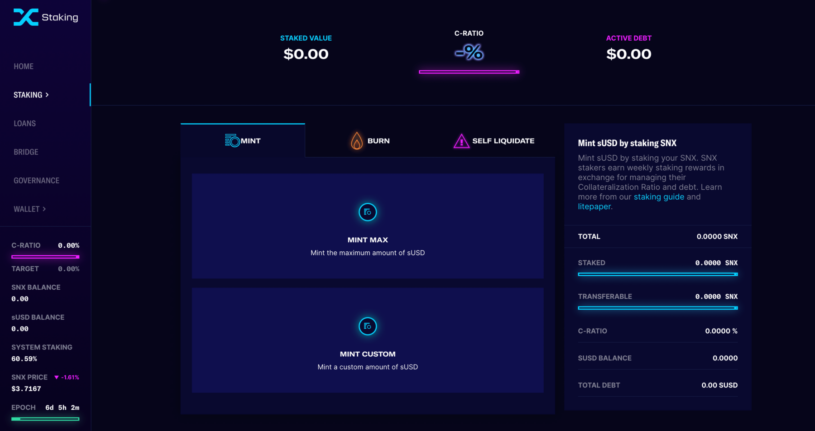Select the Mint Max option card
815x431 pixels.
pos(367,226)
